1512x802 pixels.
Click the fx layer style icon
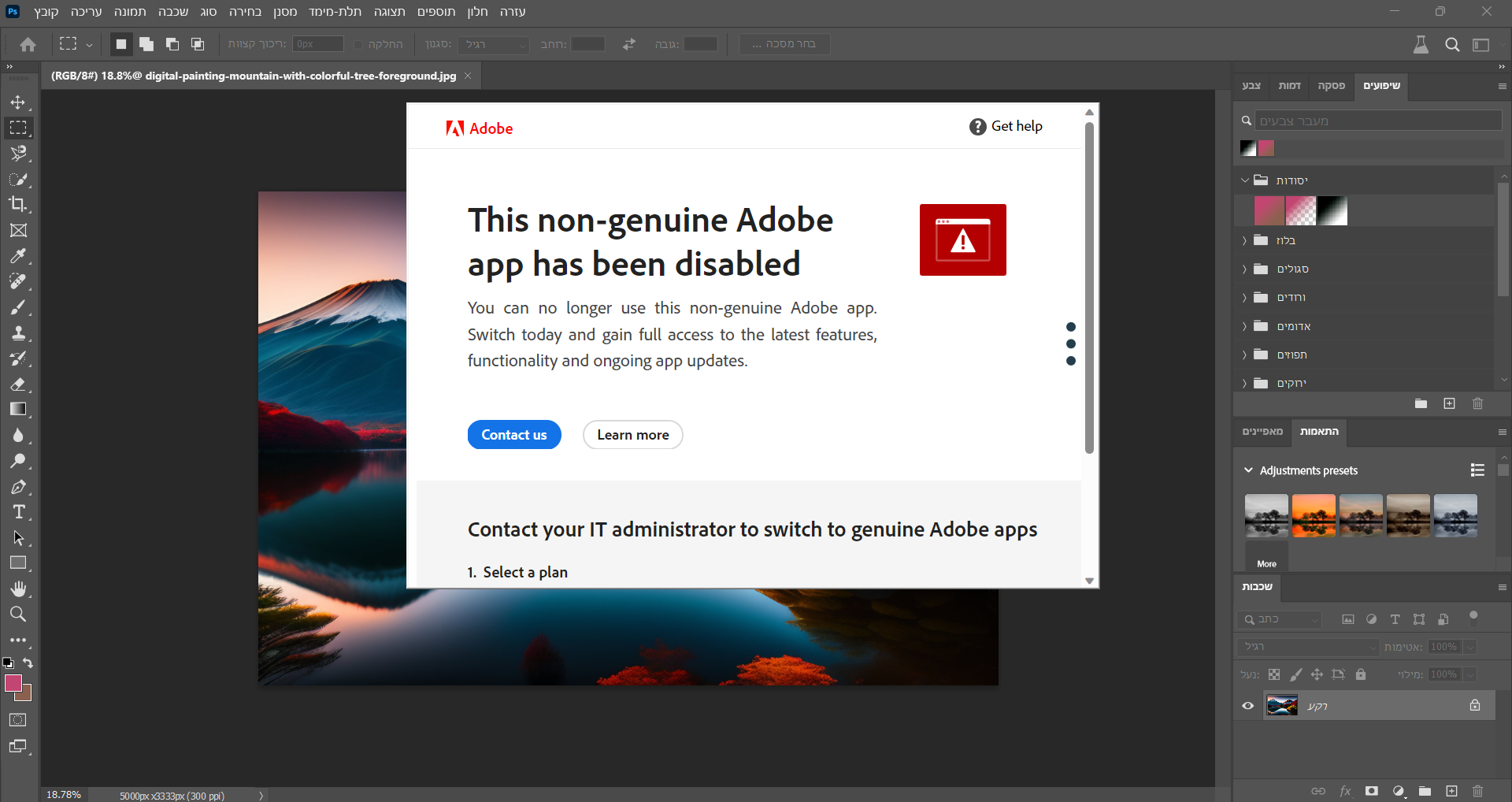(1345, 791)
